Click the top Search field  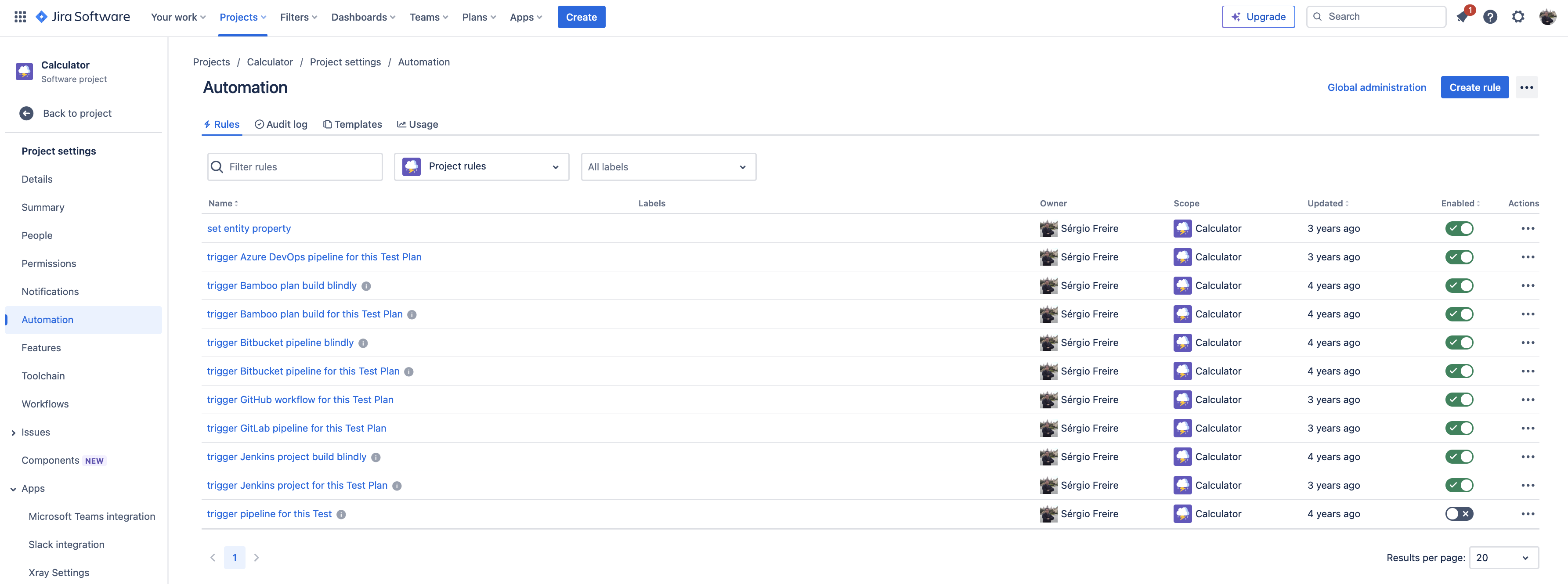click(x=1376, y=17)
